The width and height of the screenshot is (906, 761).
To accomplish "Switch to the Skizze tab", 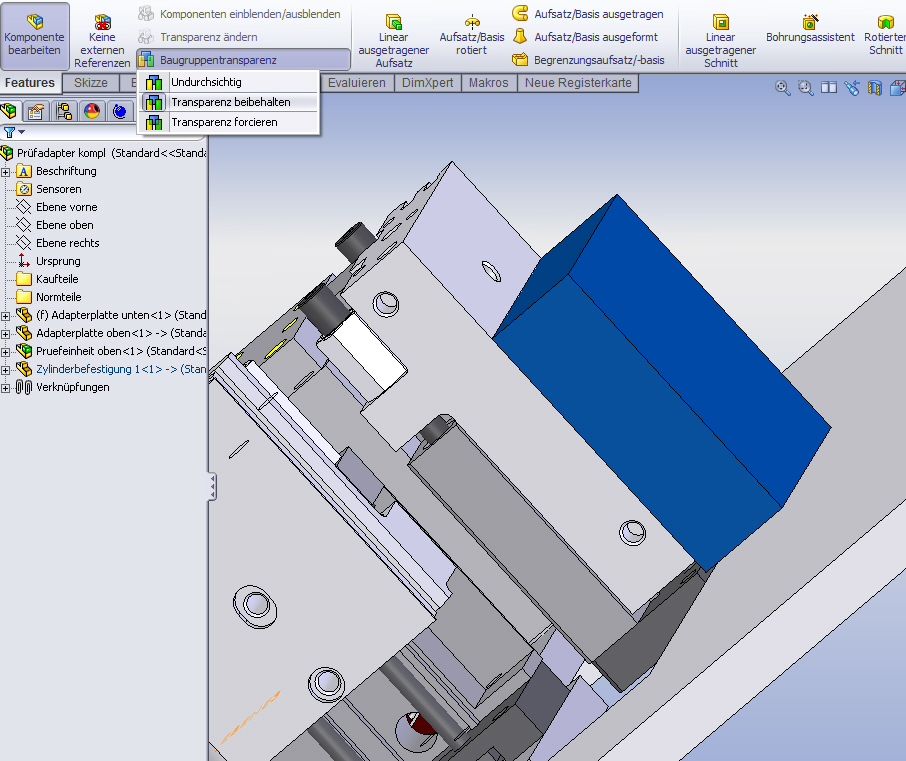I will [x=91, y=83].
